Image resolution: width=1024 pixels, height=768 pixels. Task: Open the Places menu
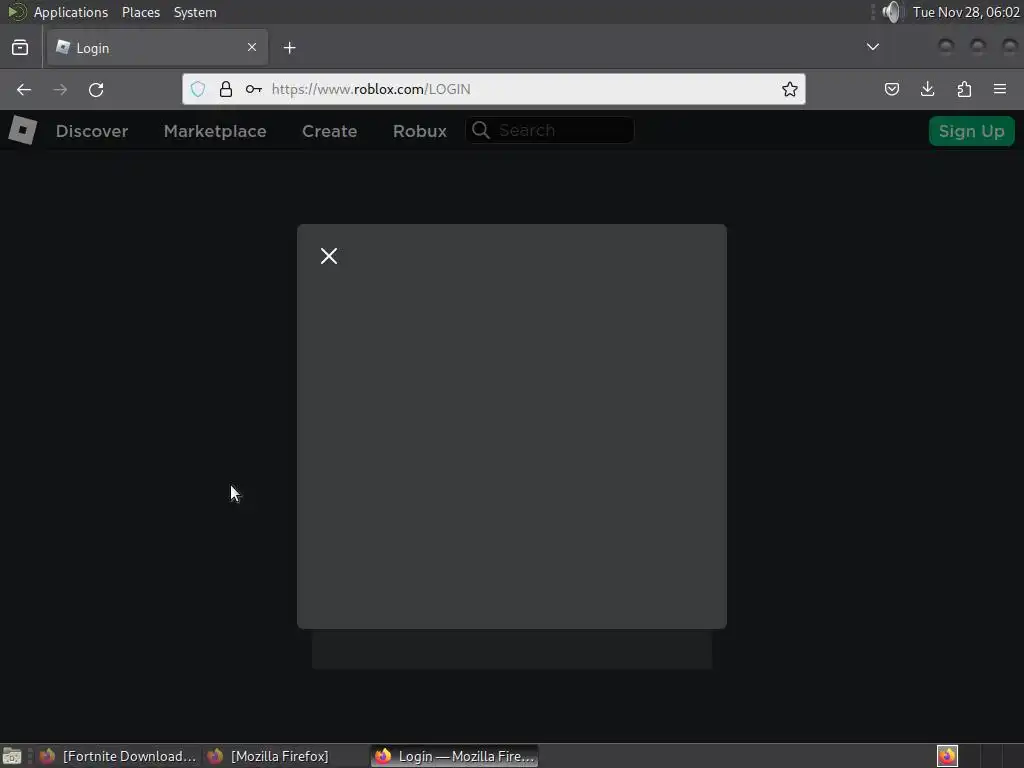pos(141,12)
